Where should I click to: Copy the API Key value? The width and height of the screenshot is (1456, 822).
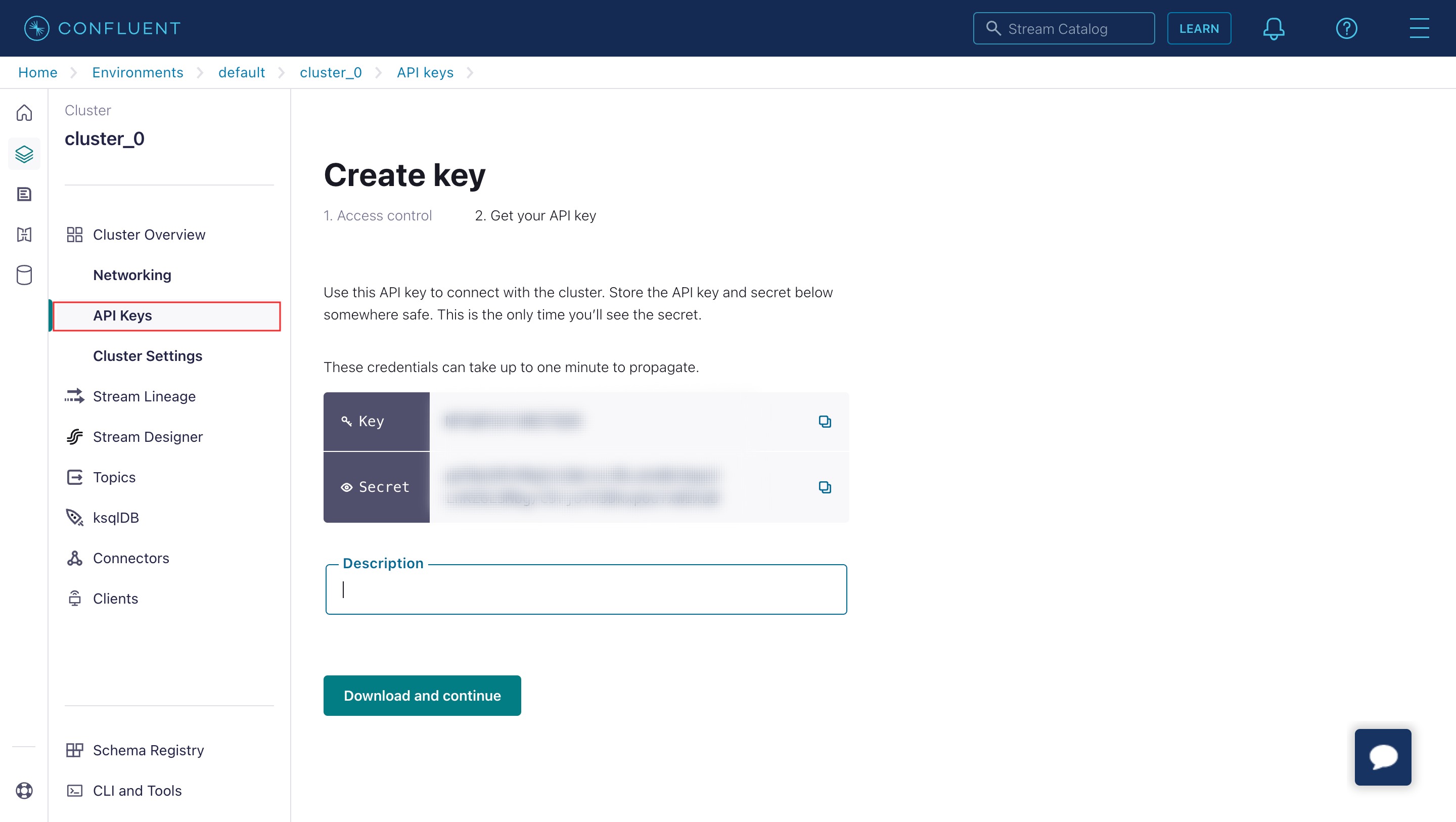pos(825,422)
